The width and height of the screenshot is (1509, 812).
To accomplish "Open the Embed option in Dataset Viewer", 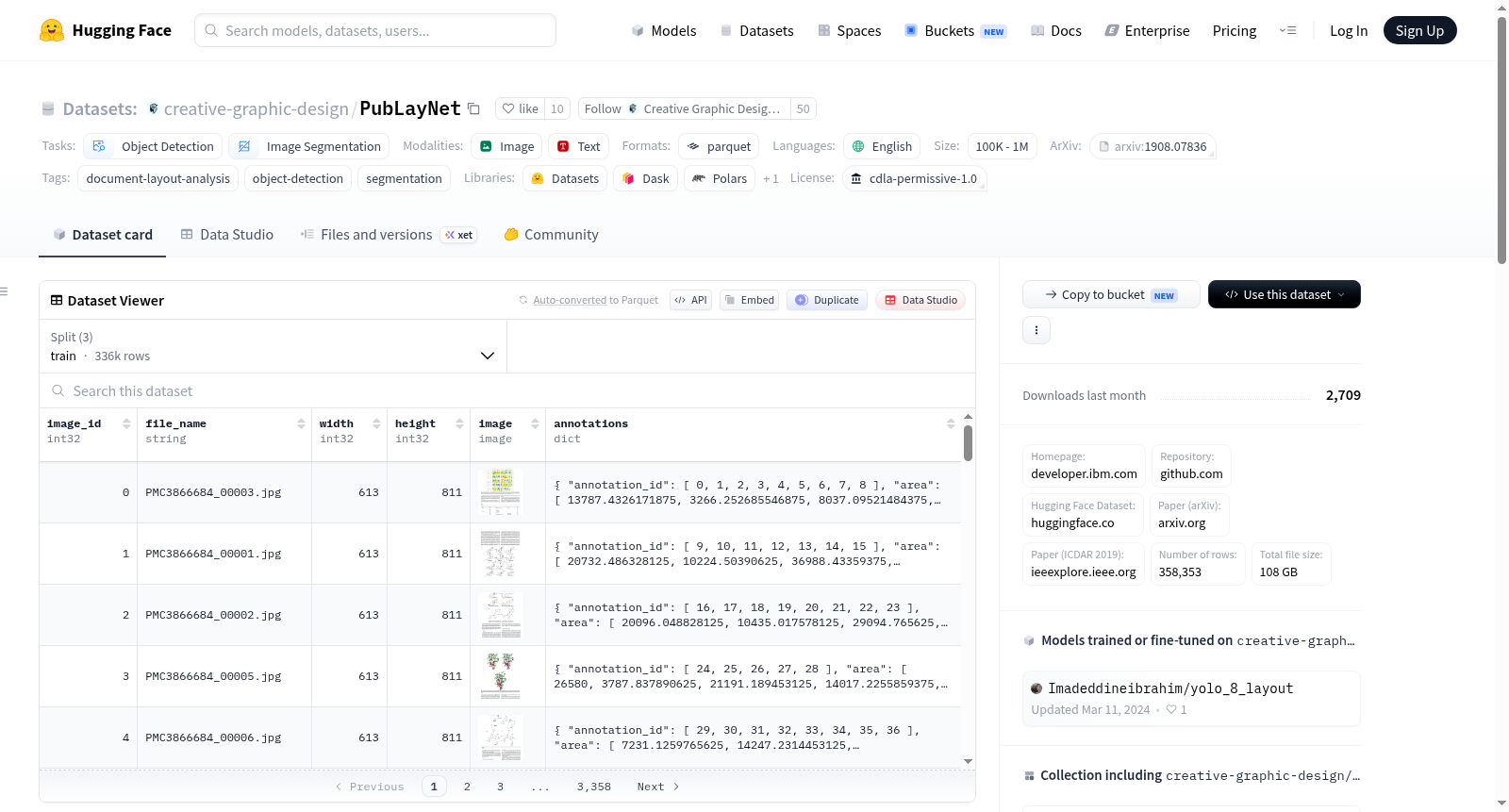I will (749, 300).
